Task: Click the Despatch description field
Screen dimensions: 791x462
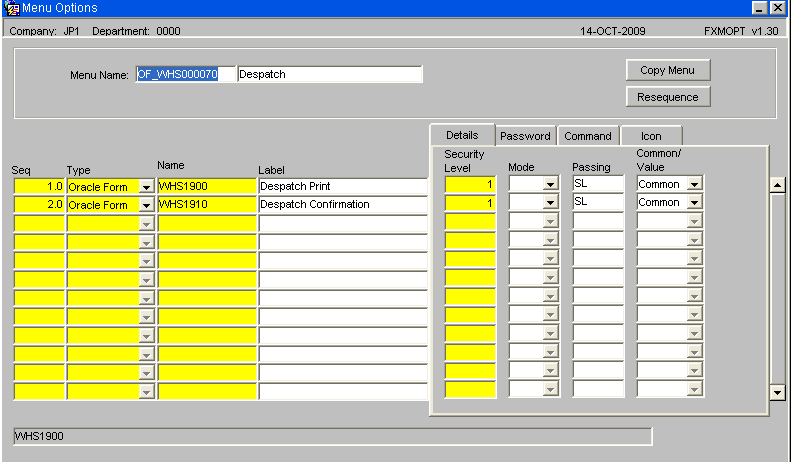Action: (x=329, y=74)
